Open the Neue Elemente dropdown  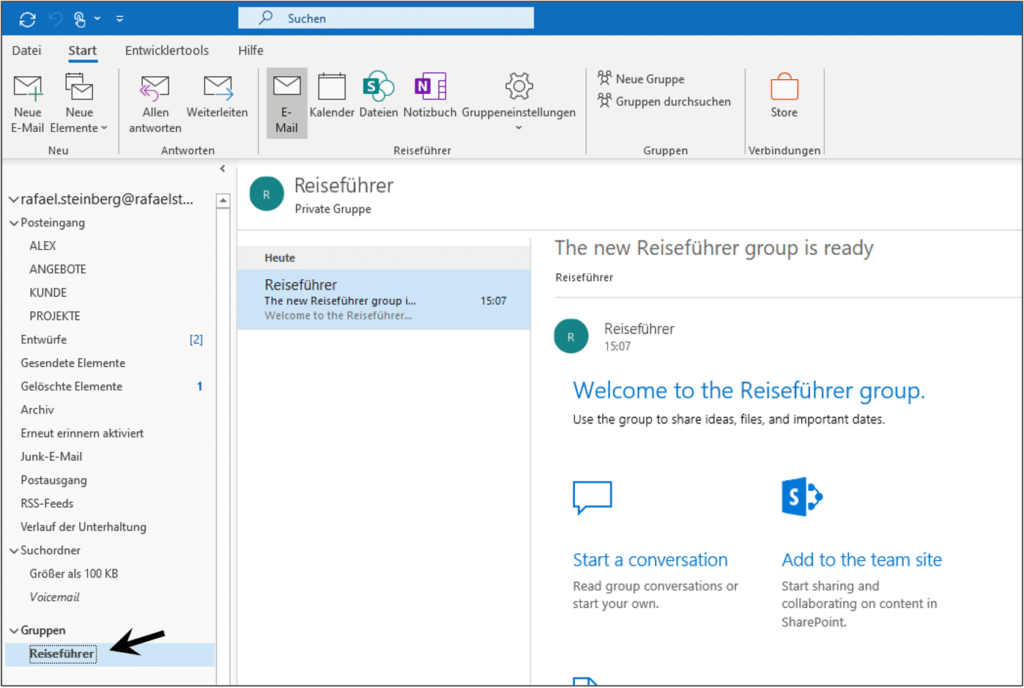pos(79,104)
